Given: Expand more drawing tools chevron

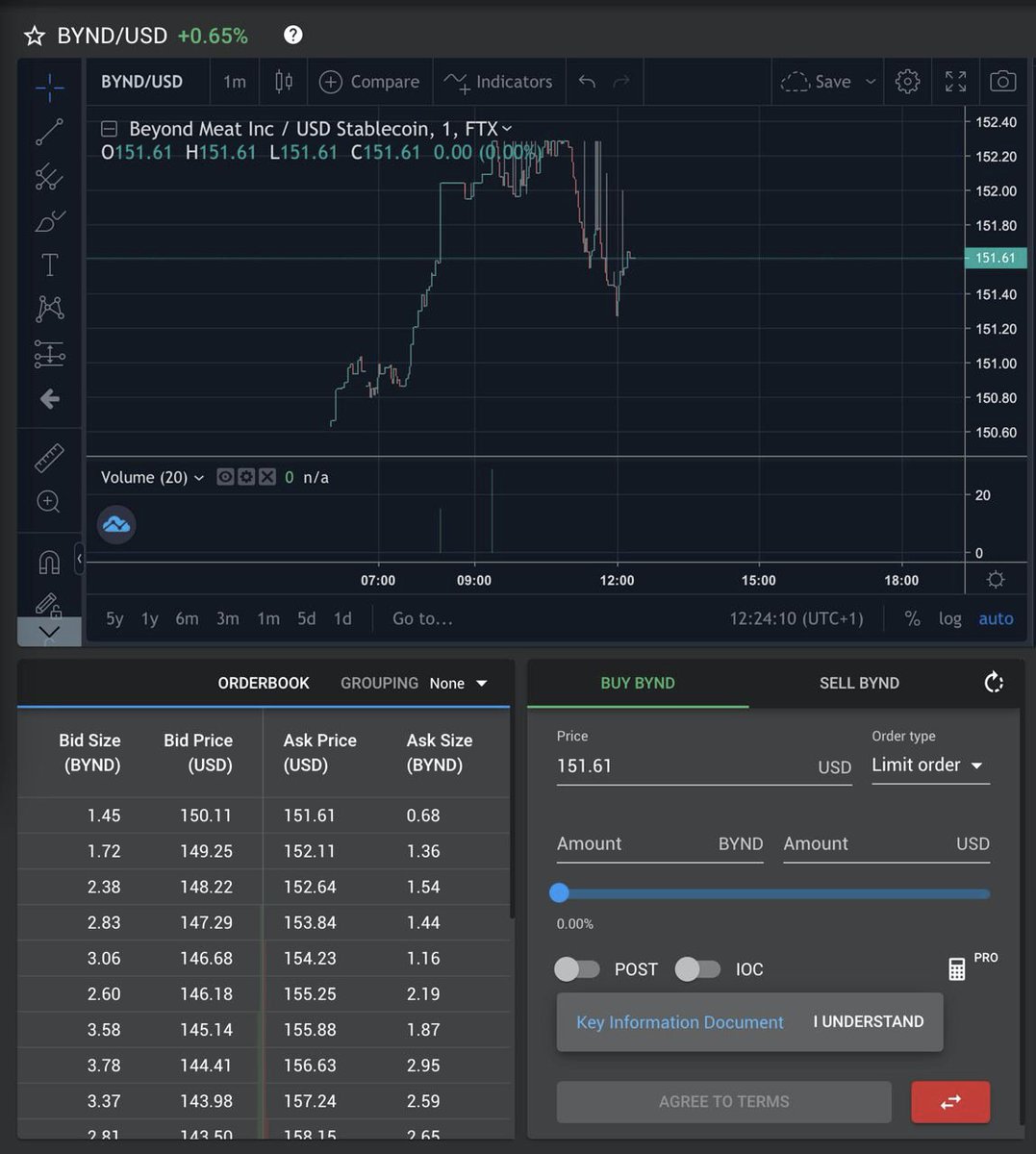Looking at the screenshot, I should point(49,632).
